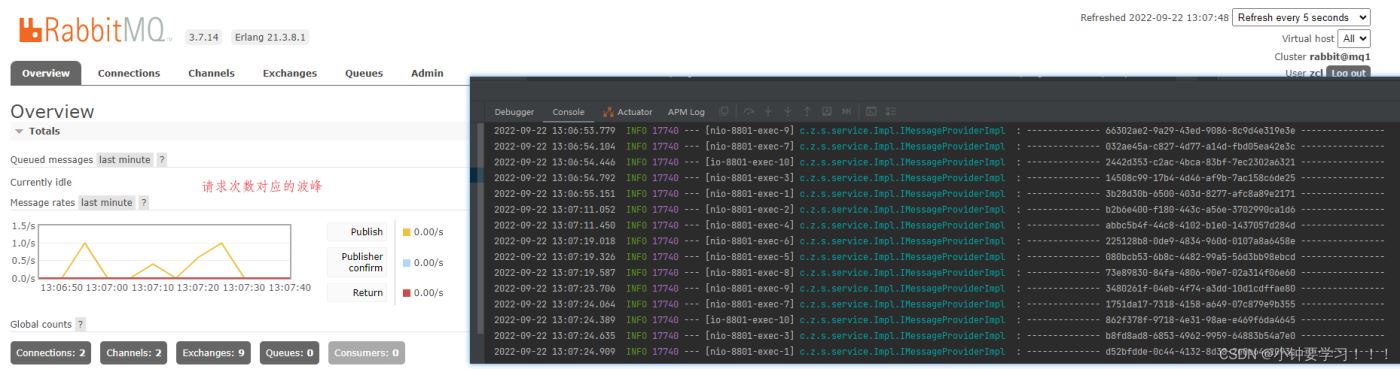
Task: Click the Overview page heading
Action: coord(52,111)
